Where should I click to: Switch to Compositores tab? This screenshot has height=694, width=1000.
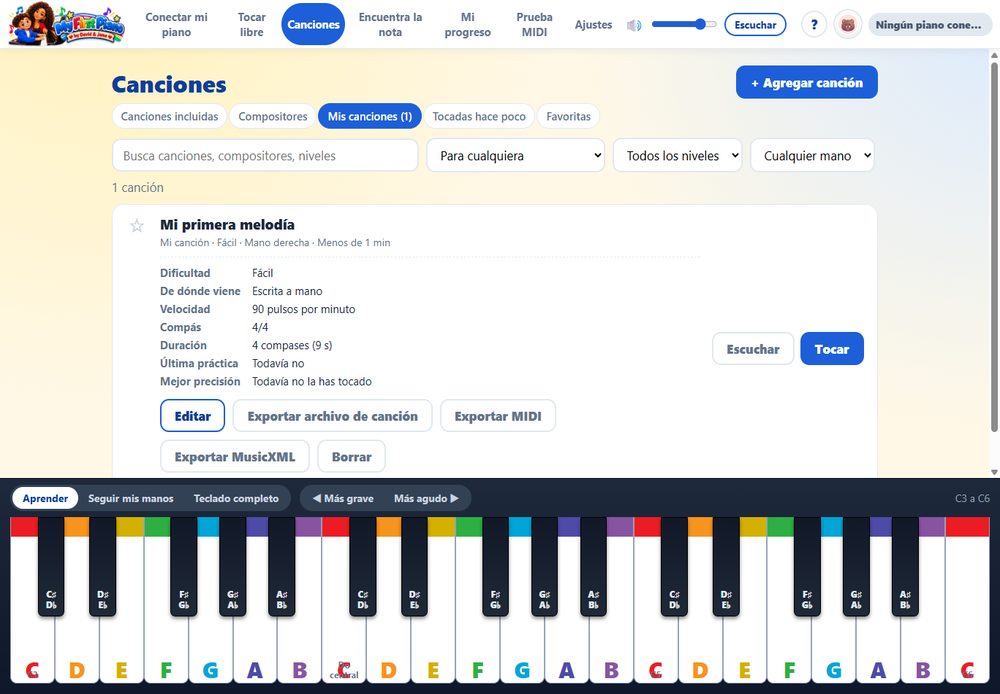pos(273,116)
